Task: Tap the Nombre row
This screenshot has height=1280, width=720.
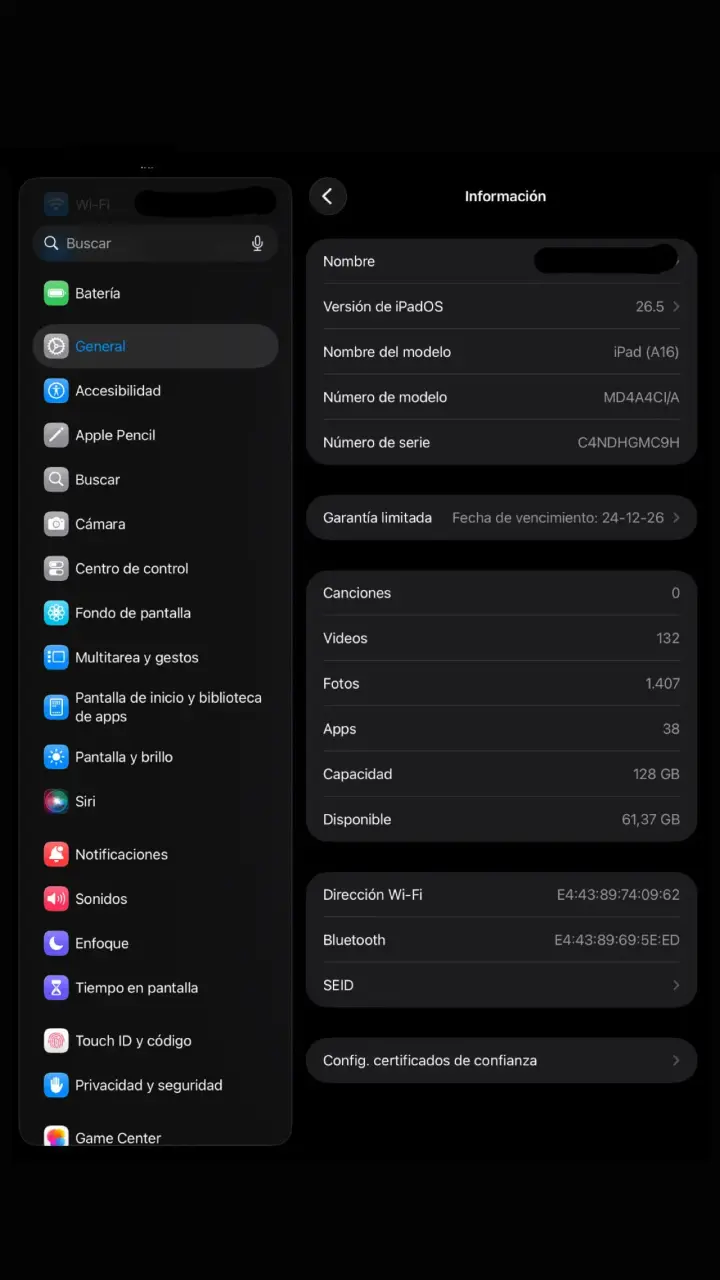Action: click(x=501, y=261)
